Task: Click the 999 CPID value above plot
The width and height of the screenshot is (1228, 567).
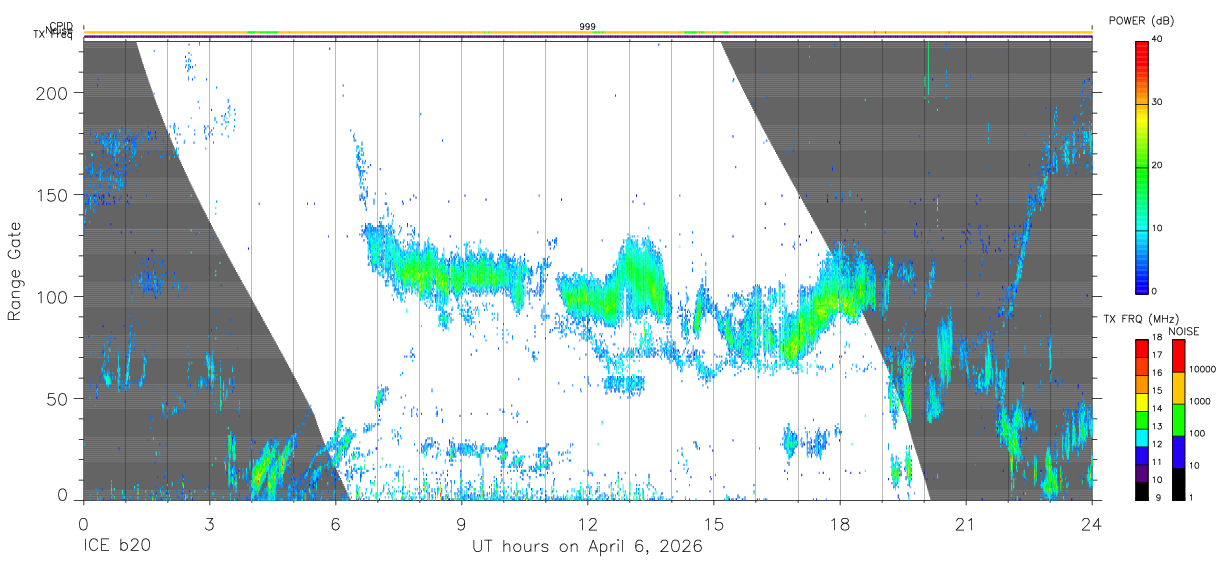Action: click(x=587, y=27)
